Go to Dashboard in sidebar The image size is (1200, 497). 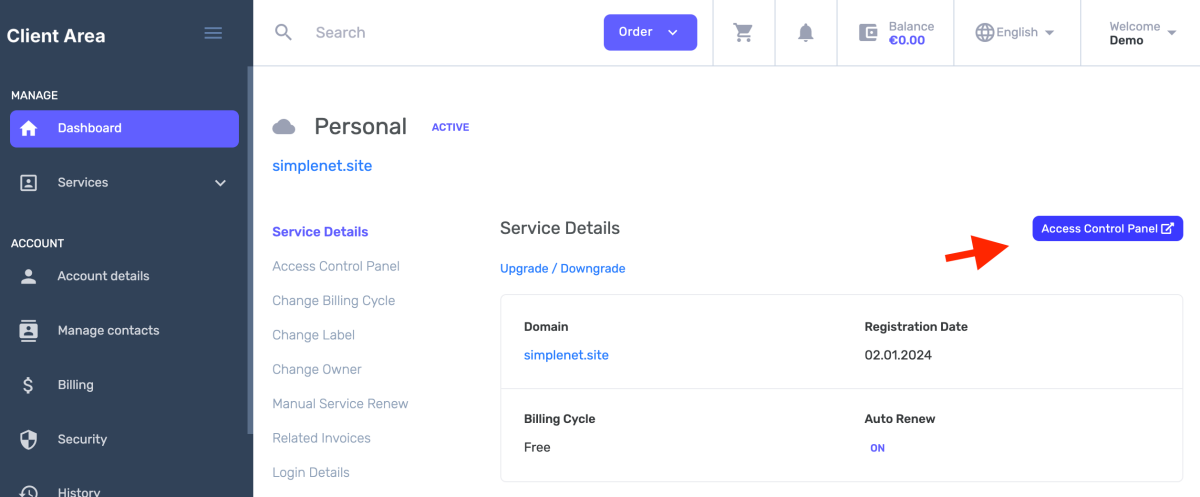click(124, 129)
